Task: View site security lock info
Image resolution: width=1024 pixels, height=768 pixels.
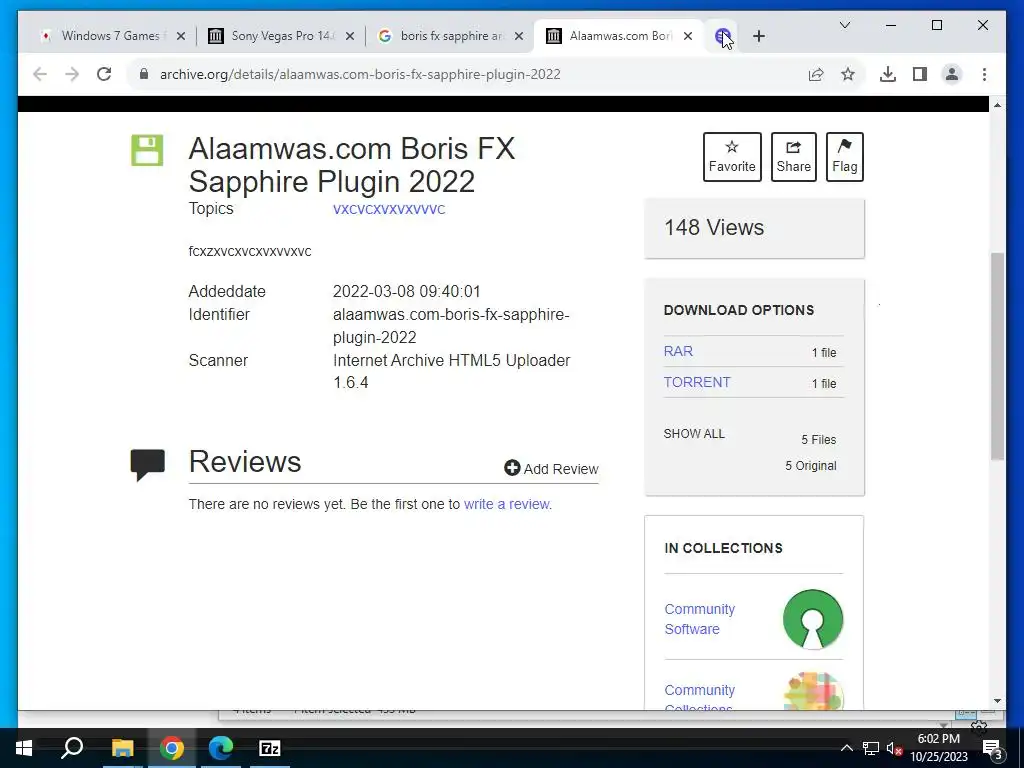Action: [x=144, y=74]
